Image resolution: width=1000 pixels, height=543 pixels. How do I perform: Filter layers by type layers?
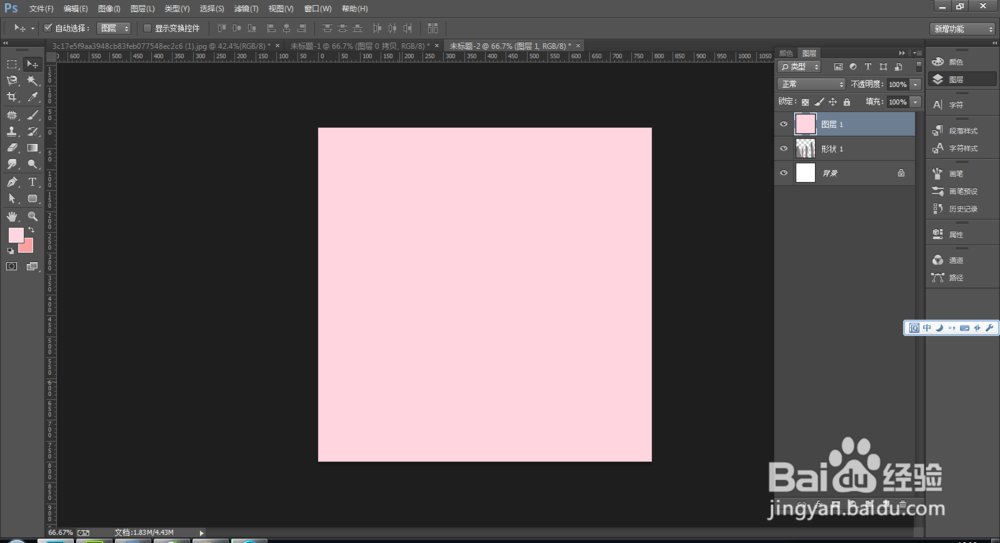tap(868, 66)
